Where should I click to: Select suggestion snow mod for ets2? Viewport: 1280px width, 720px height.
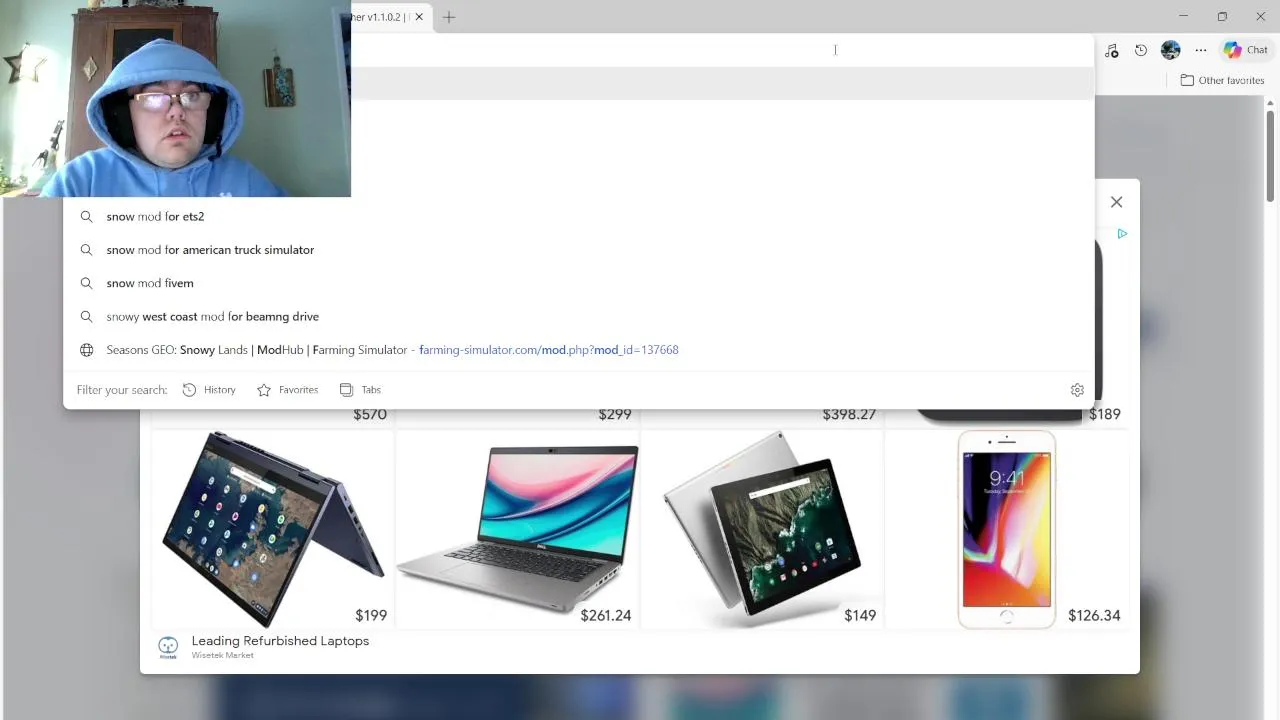(x=579, y=216)
